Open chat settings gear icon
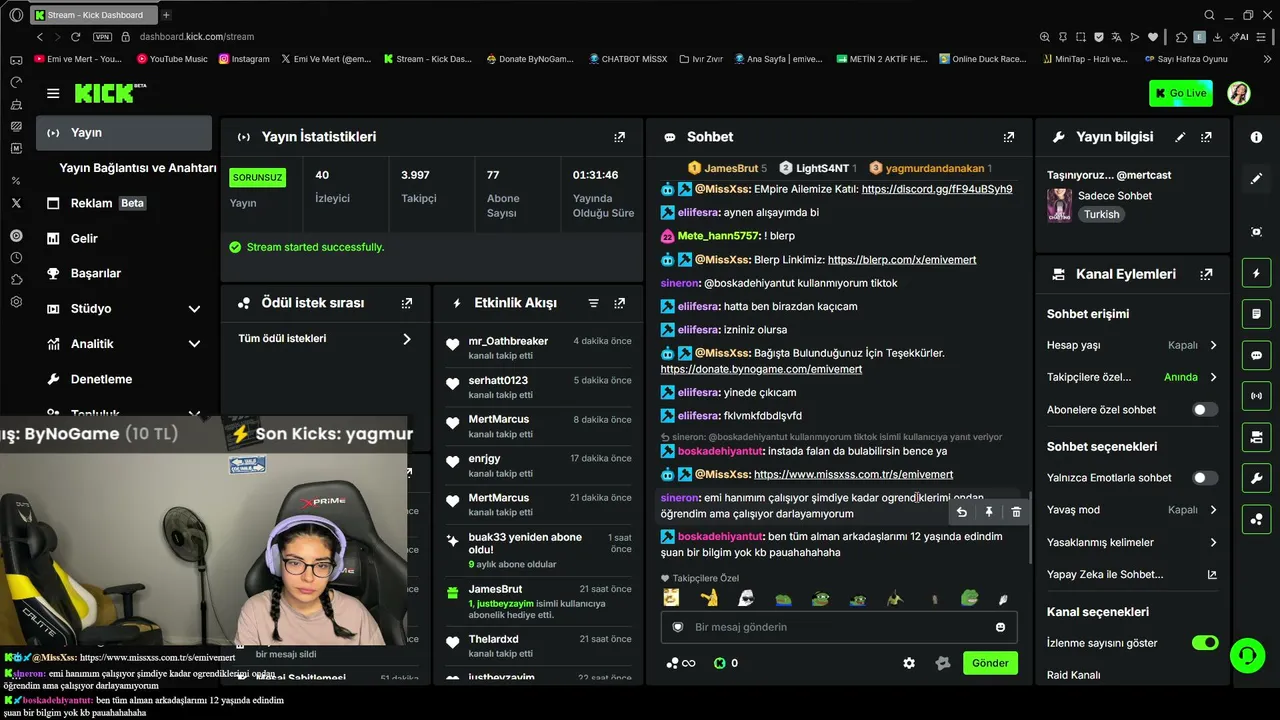Viewport: 1280px width, 720px height. click(909, 663)
